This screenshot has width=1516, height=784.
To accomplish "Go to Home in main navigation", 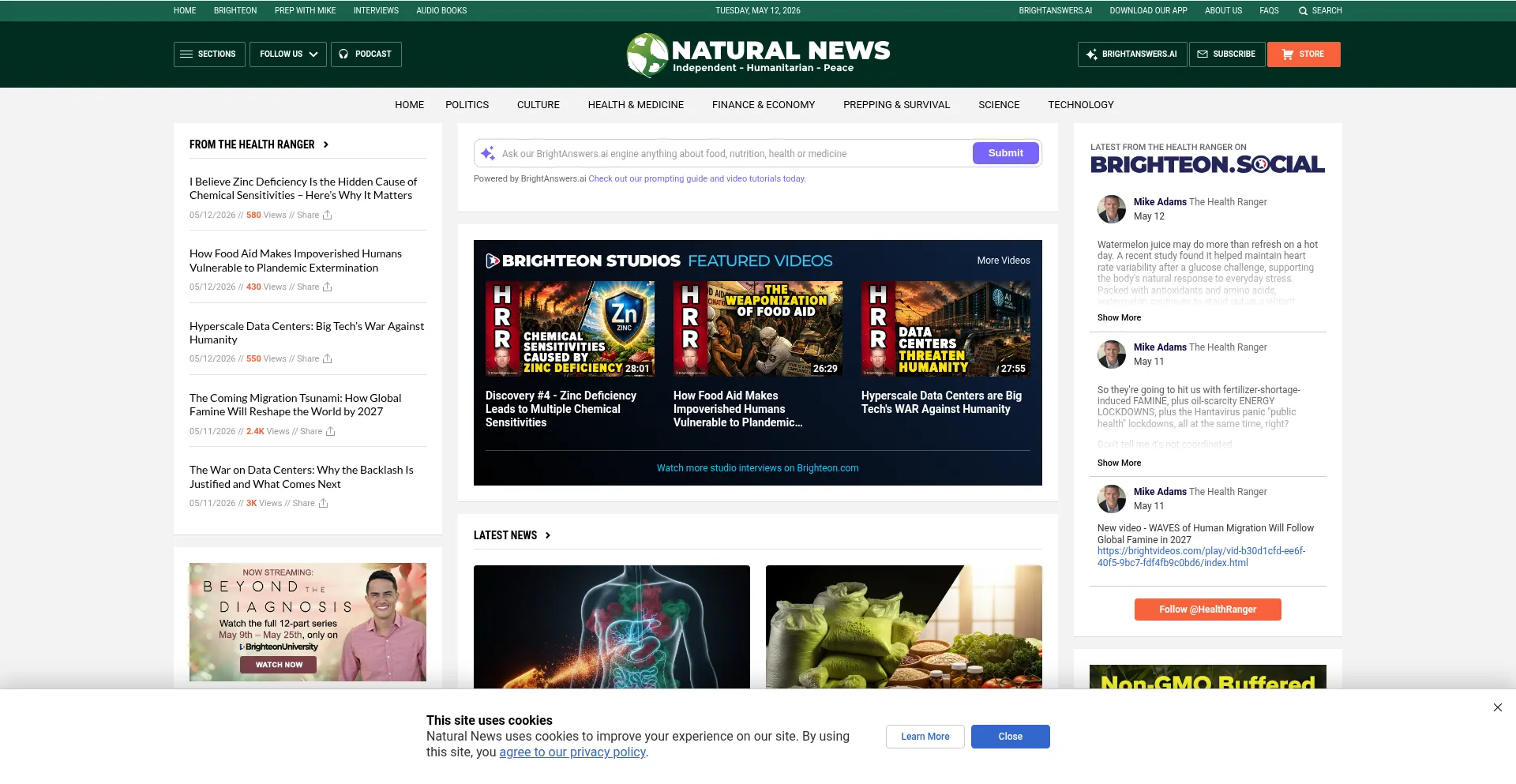I will pos(409,105).
